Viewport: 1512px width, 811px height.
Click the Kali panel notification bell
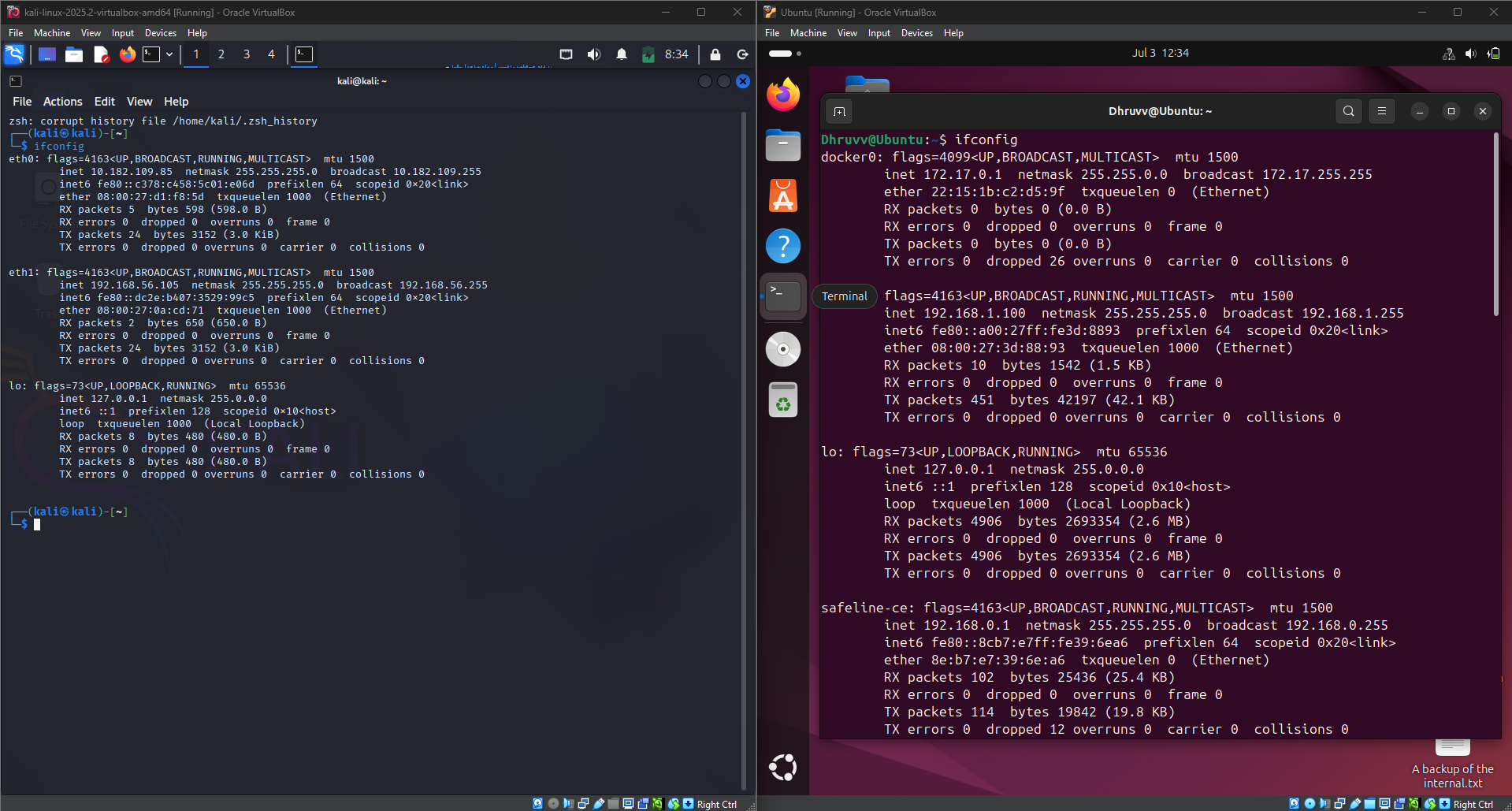pos(622,54)
